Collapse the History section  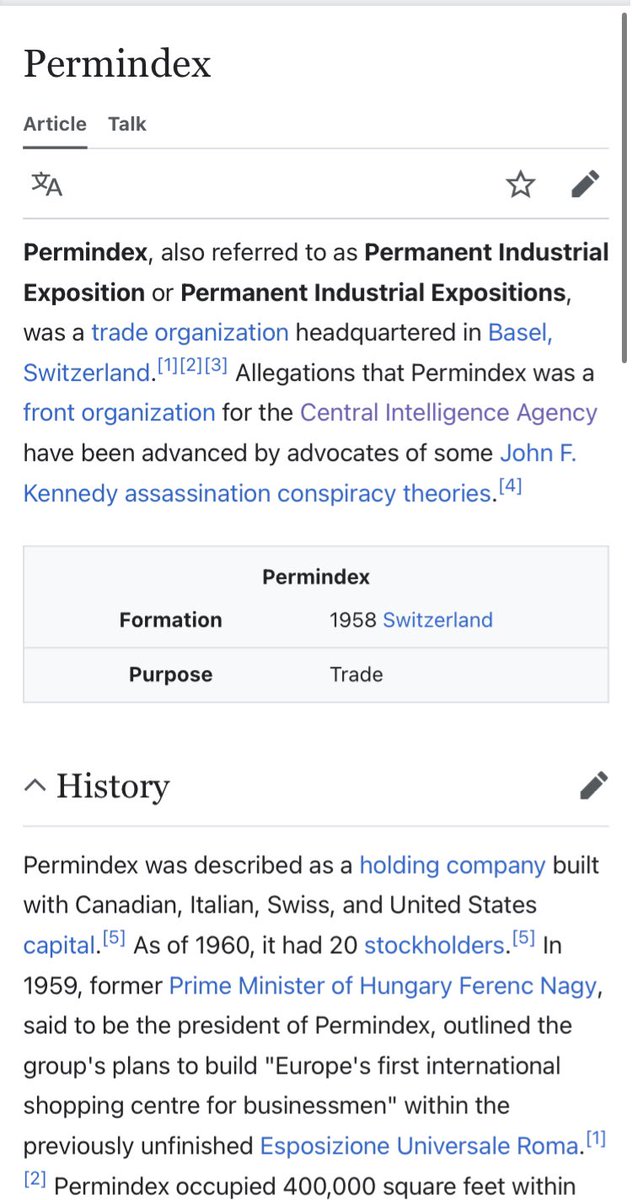point(34,787)
